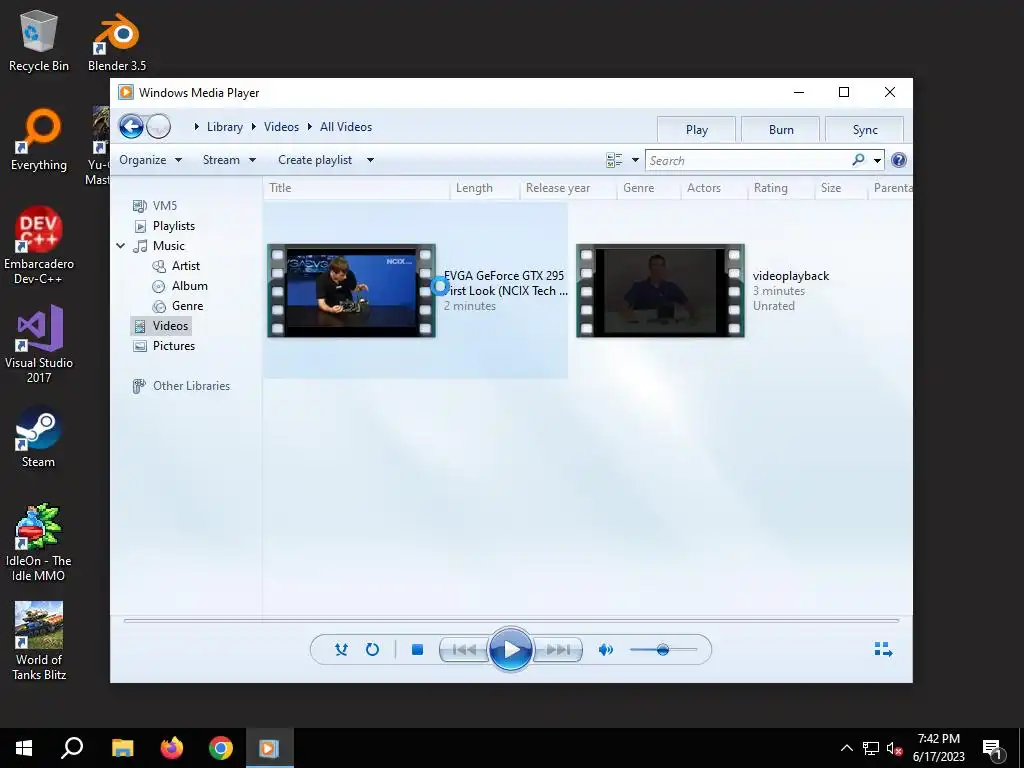The width and height of the screenshot is (1024, 768).
Task: Open the blue Help icon
Action: [899, 160]
